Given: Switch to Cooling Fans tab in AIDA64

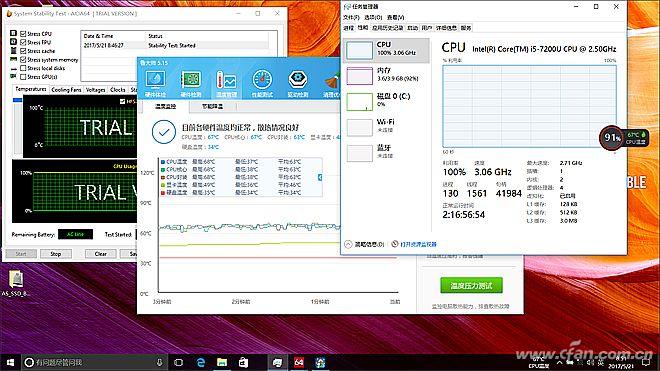Looking at the screenshot, I should [x=66, y=90].
